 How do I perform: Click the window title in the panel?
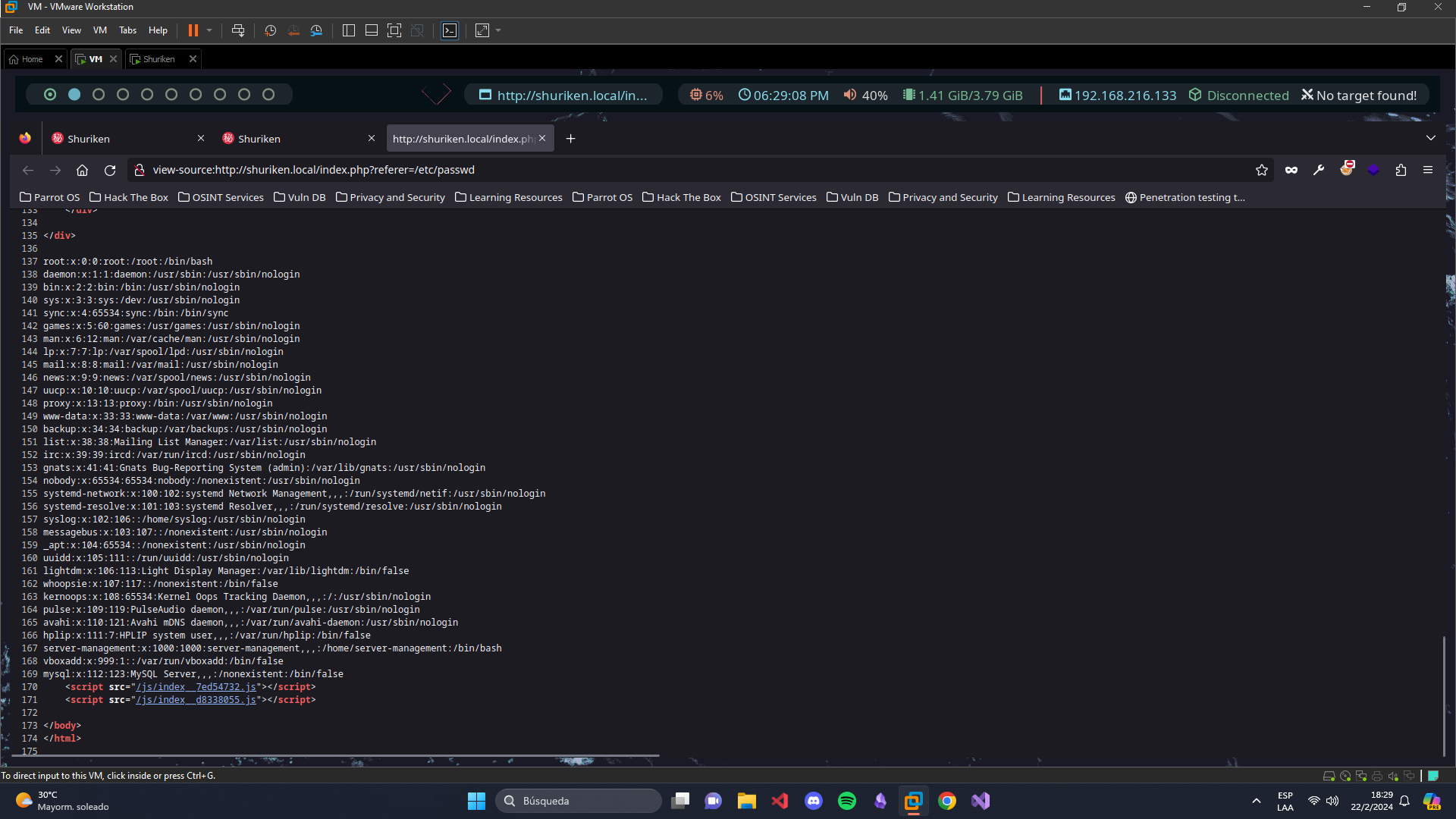tap(563, 96)
